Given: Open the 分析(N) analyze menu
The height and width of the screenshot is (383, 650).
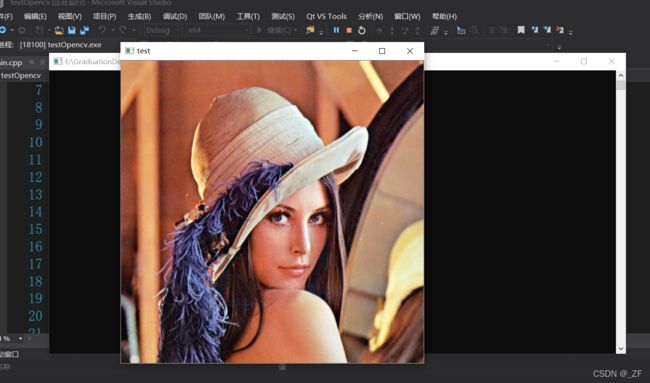Looking at the screenshot, I should 370,17.
